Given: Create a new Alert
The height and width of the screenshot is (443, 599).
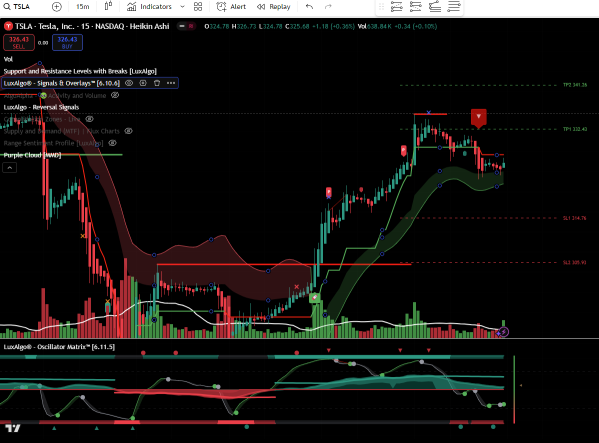Looking at the screenshot, I should point(231,6).
